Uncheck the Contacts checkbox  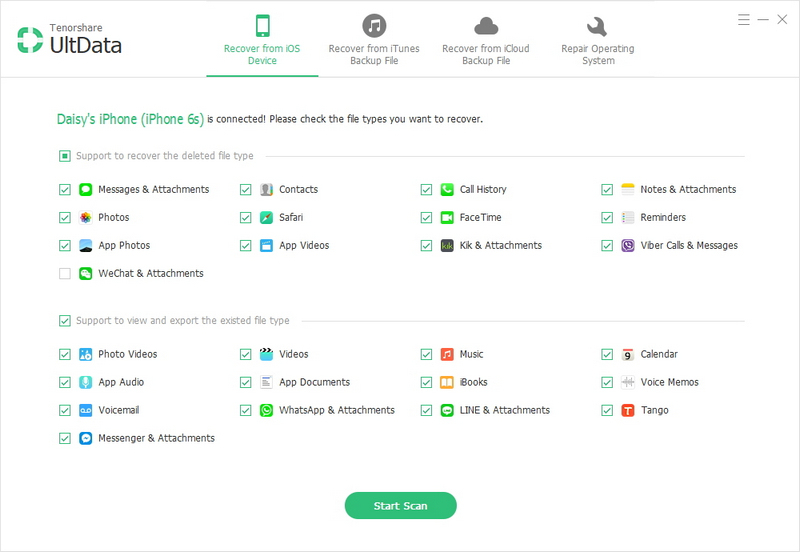click(x=245, y=190)
